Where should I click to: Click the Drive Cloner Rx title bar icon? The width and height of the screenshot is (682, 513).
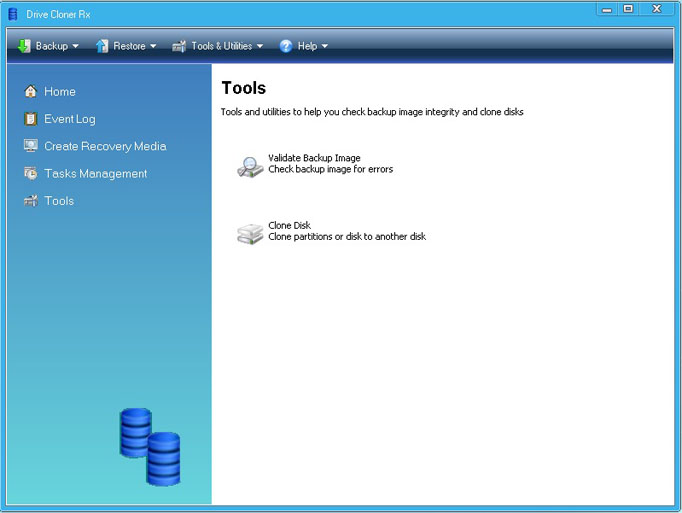point(13,14)
